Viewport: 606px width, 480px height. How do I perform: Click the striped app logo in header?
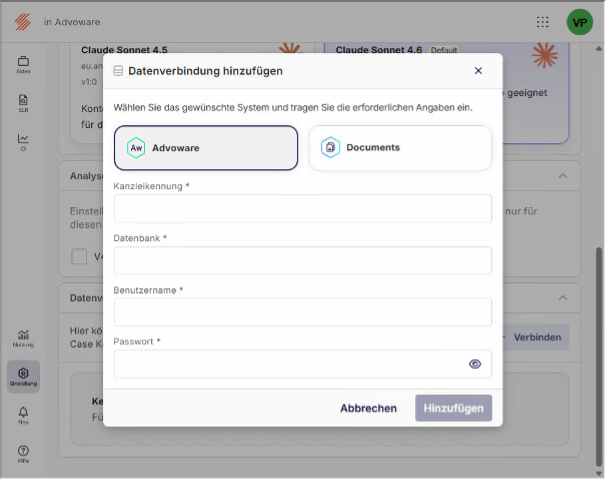coord(23,22)
